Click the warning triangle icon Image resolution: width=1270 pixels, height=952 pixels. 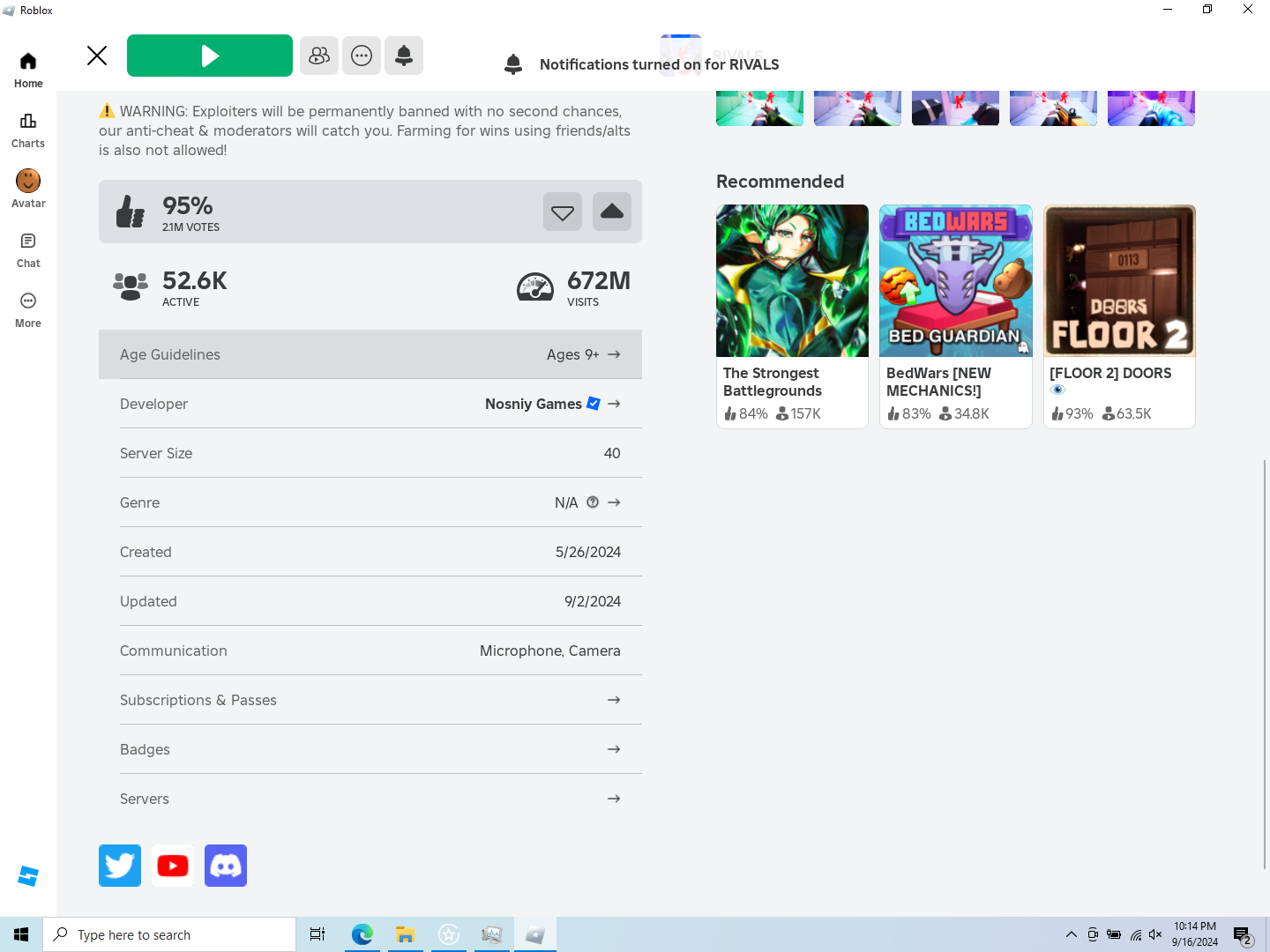[107, 110]
